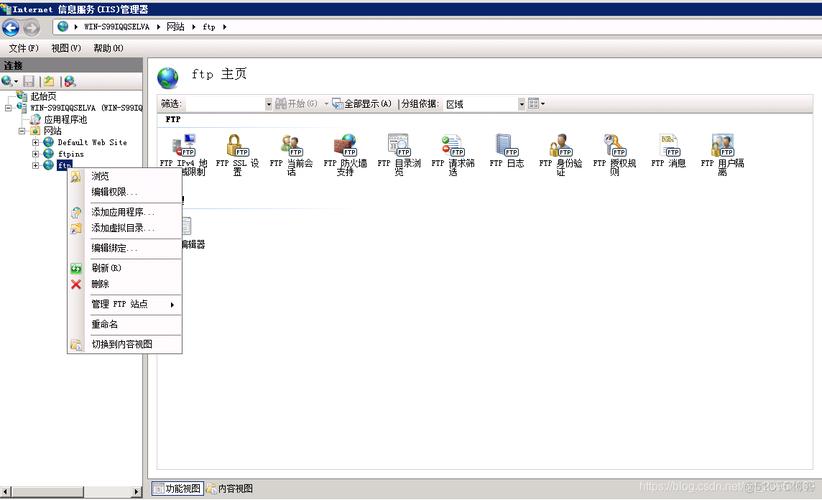Click the Forward navigation arrow
This screenshot has width=822, height=500.
coord(31,27)
